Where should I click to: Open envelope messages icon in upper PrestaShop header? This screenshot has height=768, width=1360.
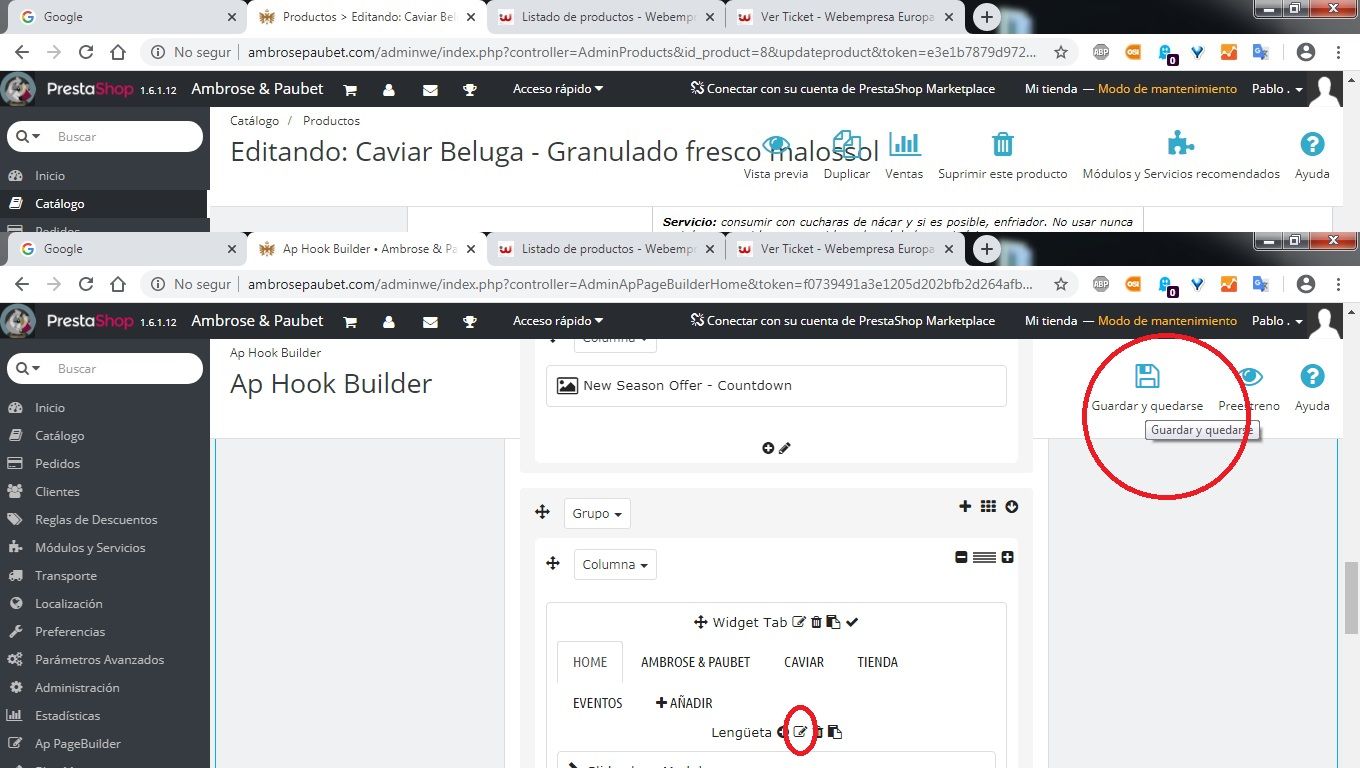(430, 89)
